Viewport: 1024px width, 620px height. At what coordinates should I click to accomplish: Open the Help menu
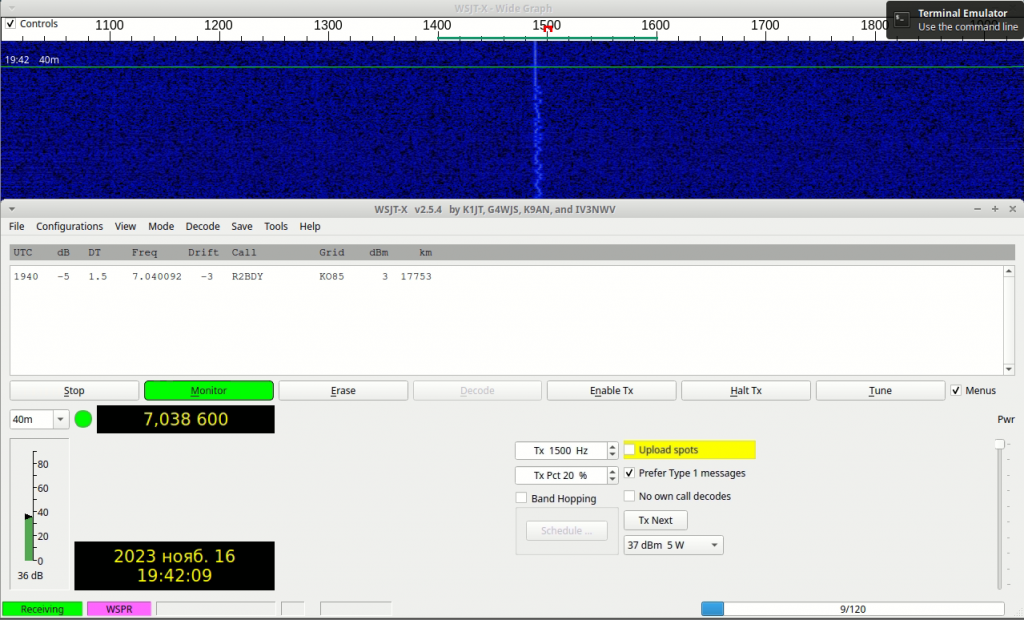click(x=310, y=226)
